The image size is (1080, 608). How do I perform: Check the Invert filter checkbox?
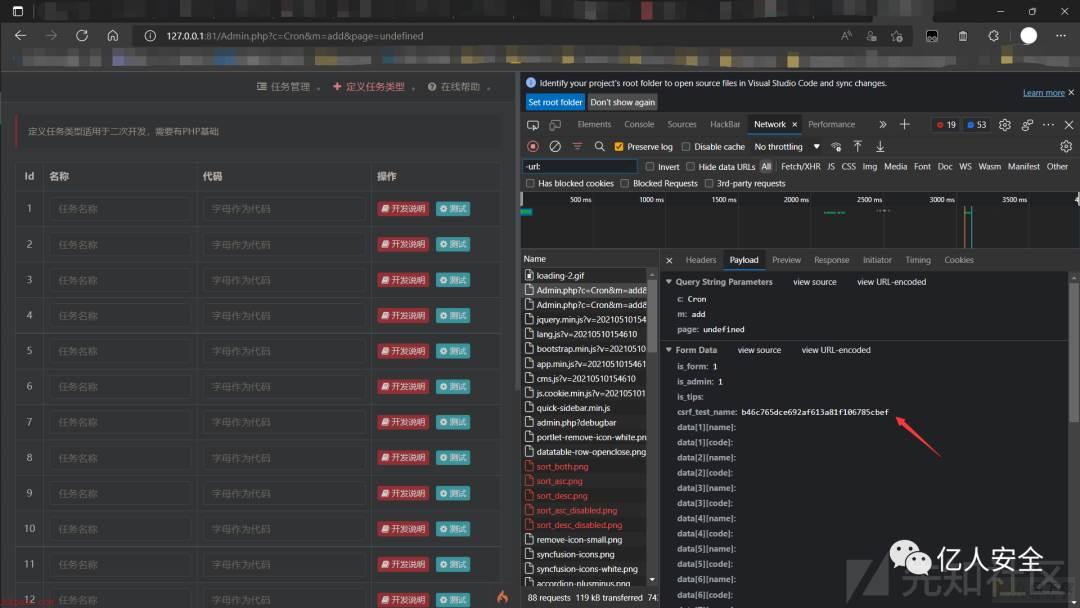(x=650, y=167)
